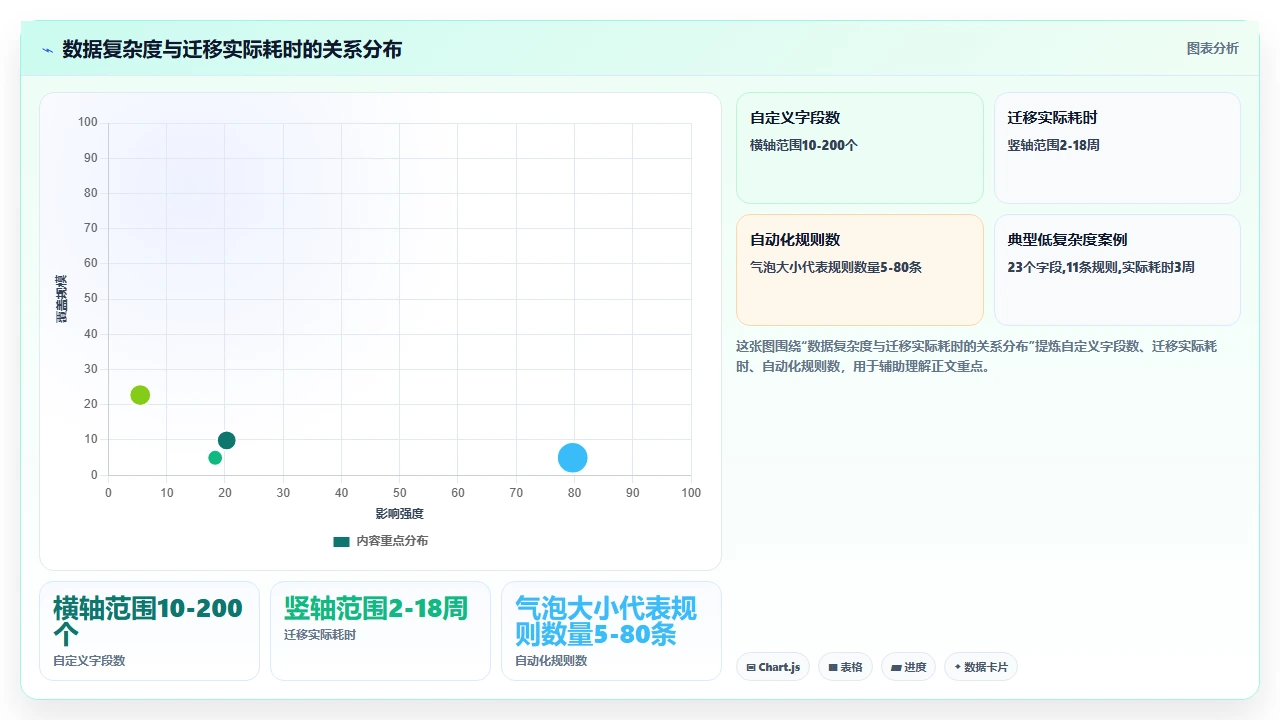
Task: Click the dark teal bubble on the chart
Action: 227,440
